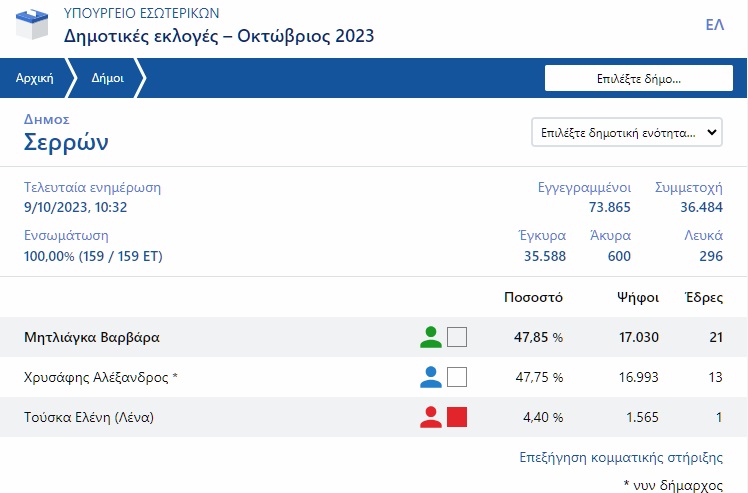
Task: Open Επεξήγηση κομματικής στήριξης link
Action: pos(621,457)
